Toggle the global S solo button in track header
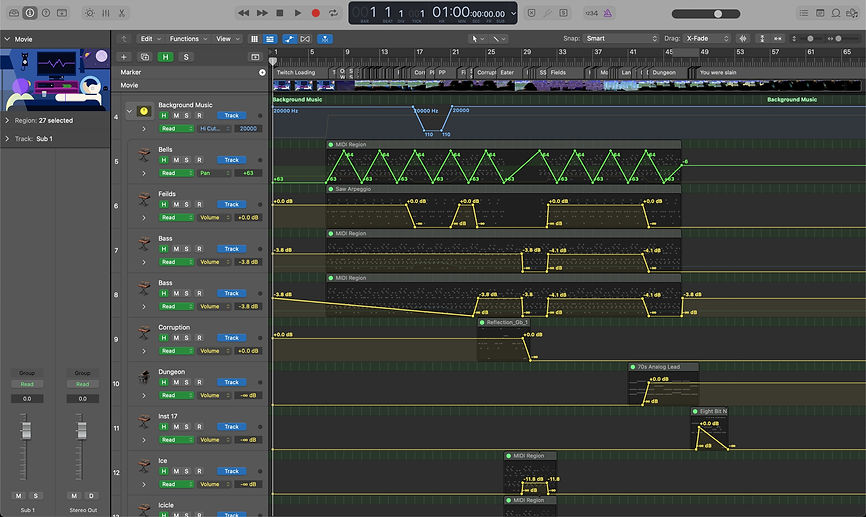 [x=186, y=57]
